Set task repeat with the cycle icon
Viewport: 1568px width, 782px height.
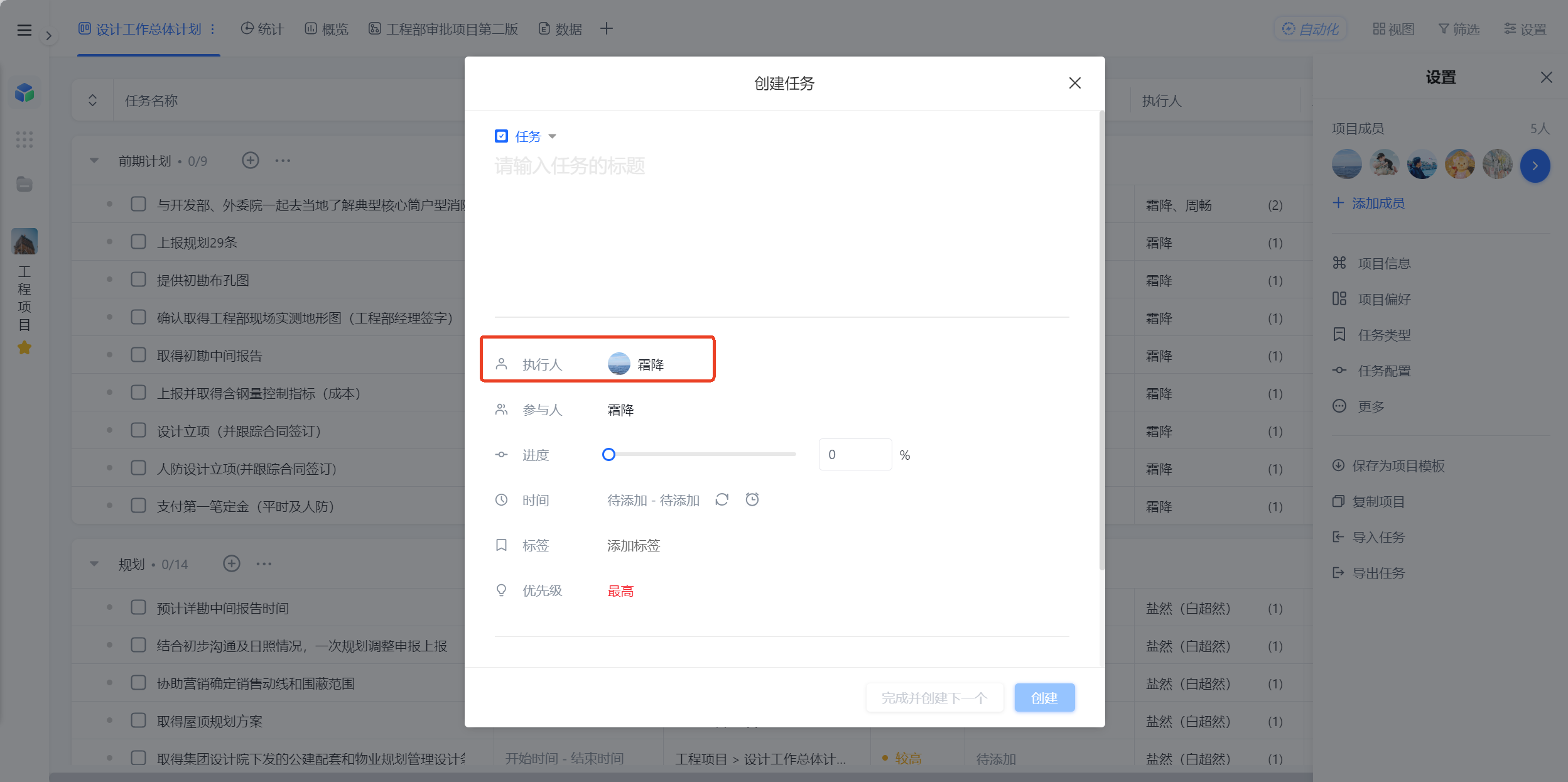722,500
